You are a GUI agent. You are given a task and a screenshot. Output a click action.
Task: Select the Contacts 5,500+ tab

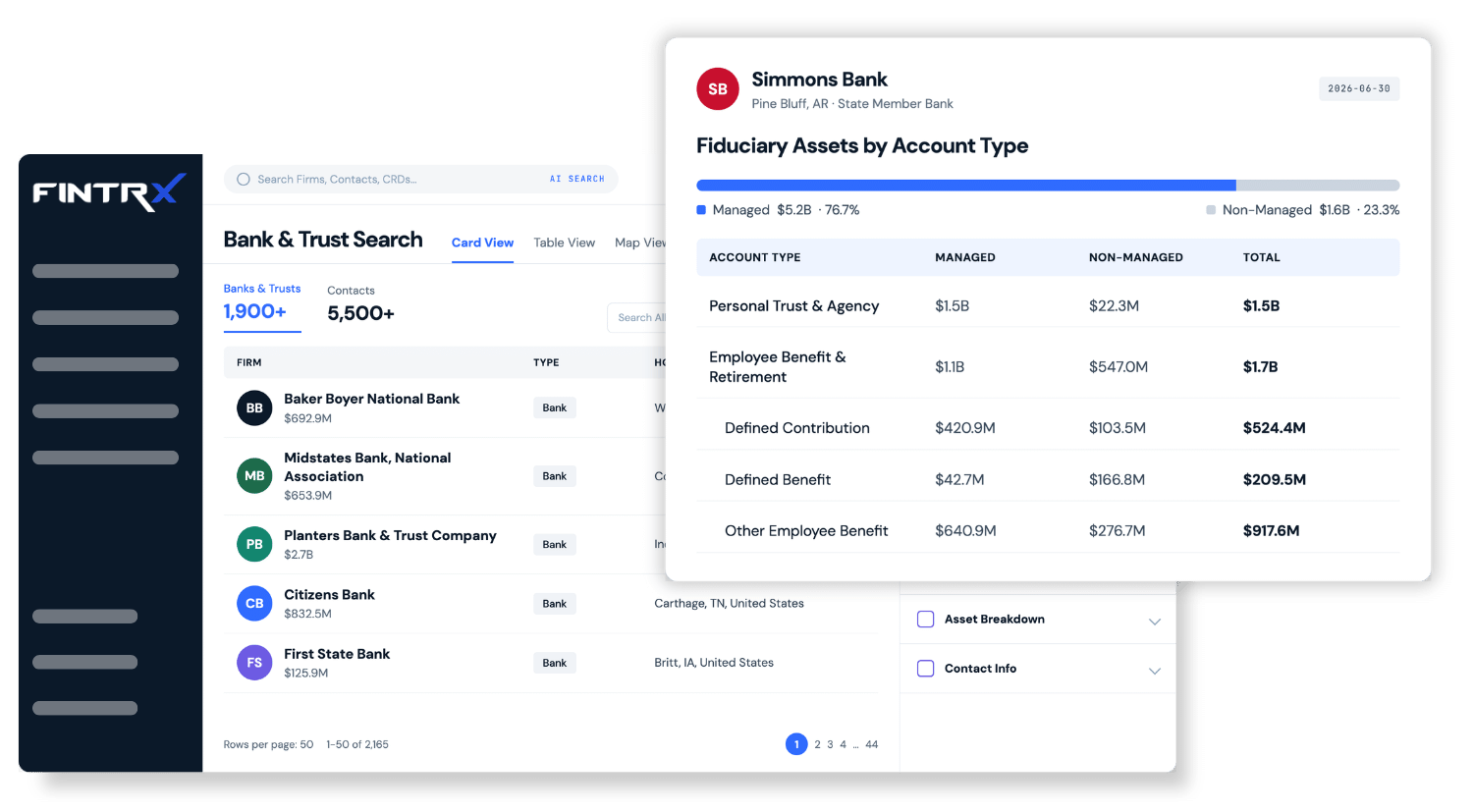click(360, 304)
